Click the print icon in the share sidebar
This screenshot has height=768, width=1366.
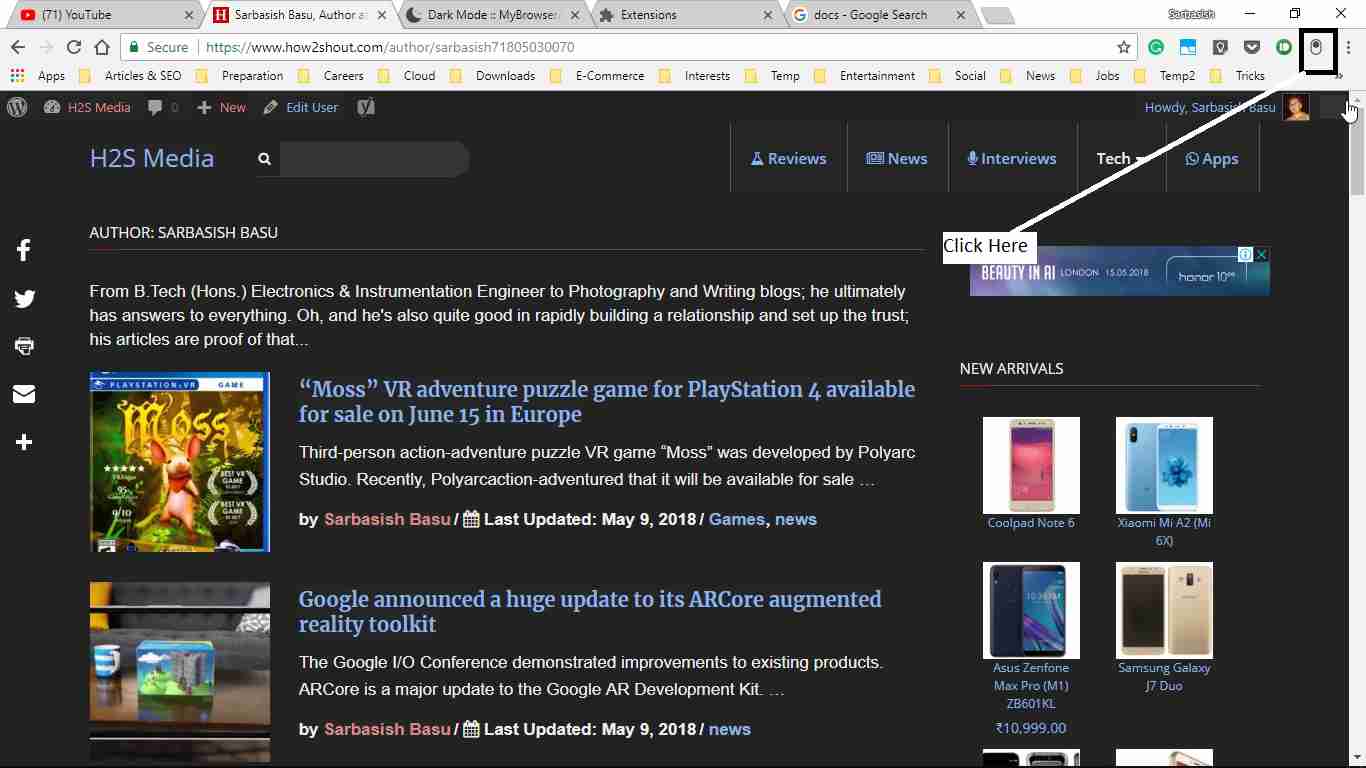tap(24, 346)
